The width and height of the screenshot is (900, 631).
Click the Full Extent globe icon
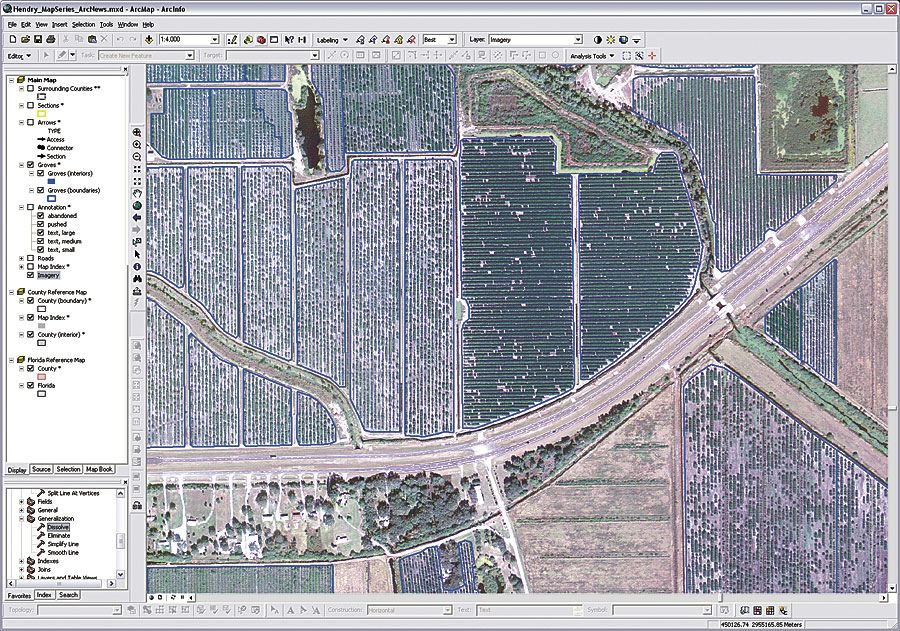click(x=137, y=206)
